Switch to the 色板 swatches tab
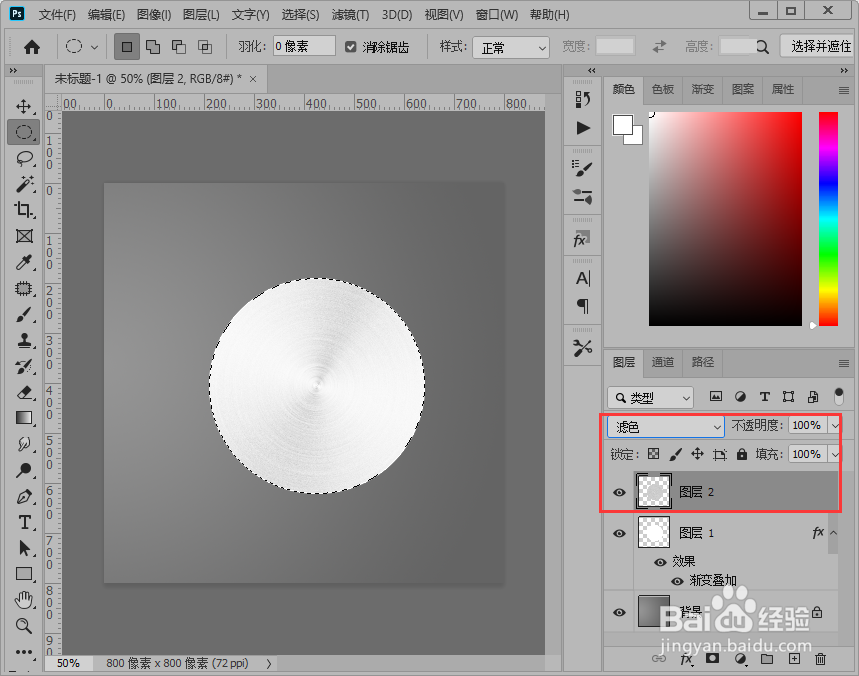This screenshot has width=859, height=676. pyautogui.click(x=663, y=89)
